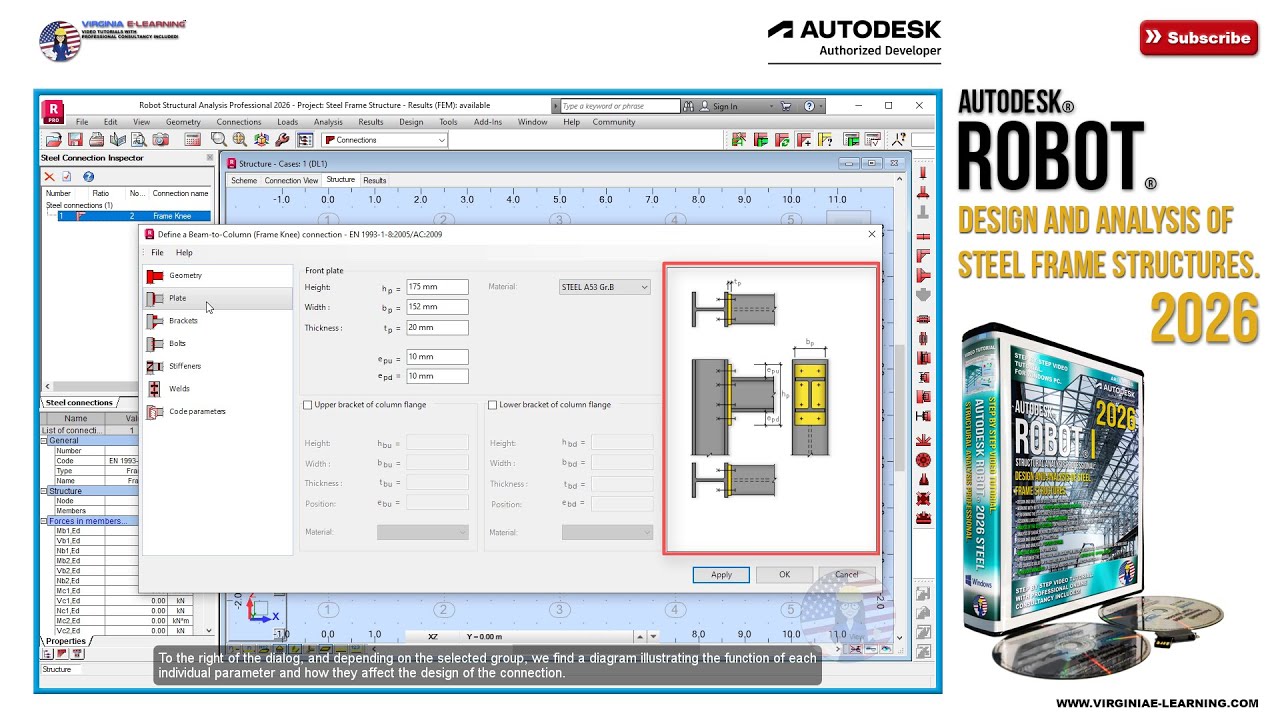Collapse Forces in members section
This screenshot has width=1280, height=720.
pyautogui.click(x=44, y=521)
